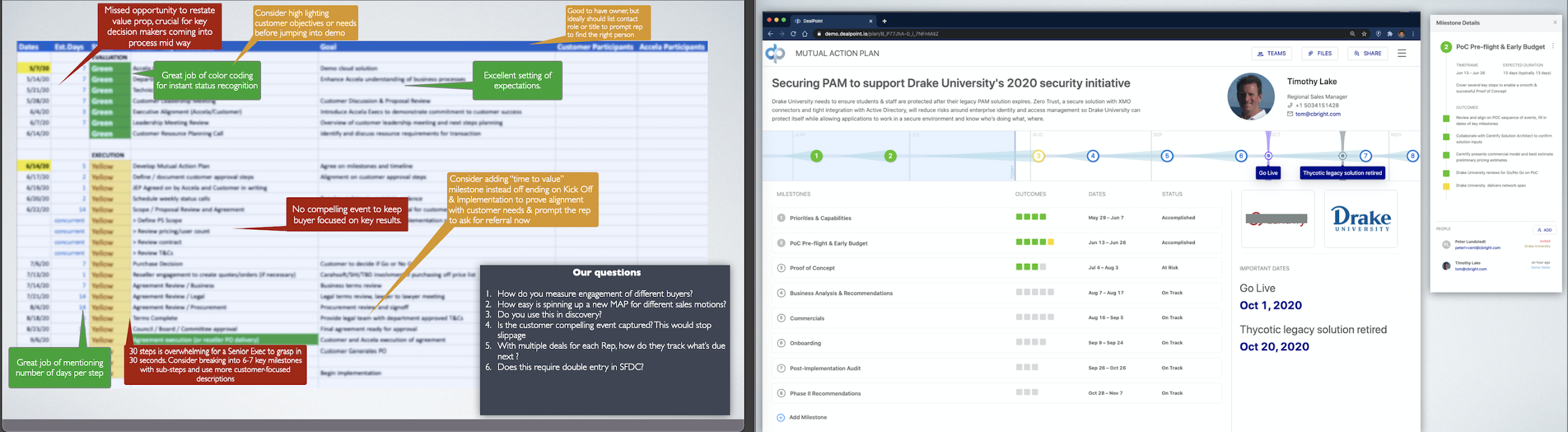Screen dimensions: 1568x432
Task: Toggle yellow 'Drake University delivers network spec' outcome
Action: pyautogui.click(x=1446, y=186)
